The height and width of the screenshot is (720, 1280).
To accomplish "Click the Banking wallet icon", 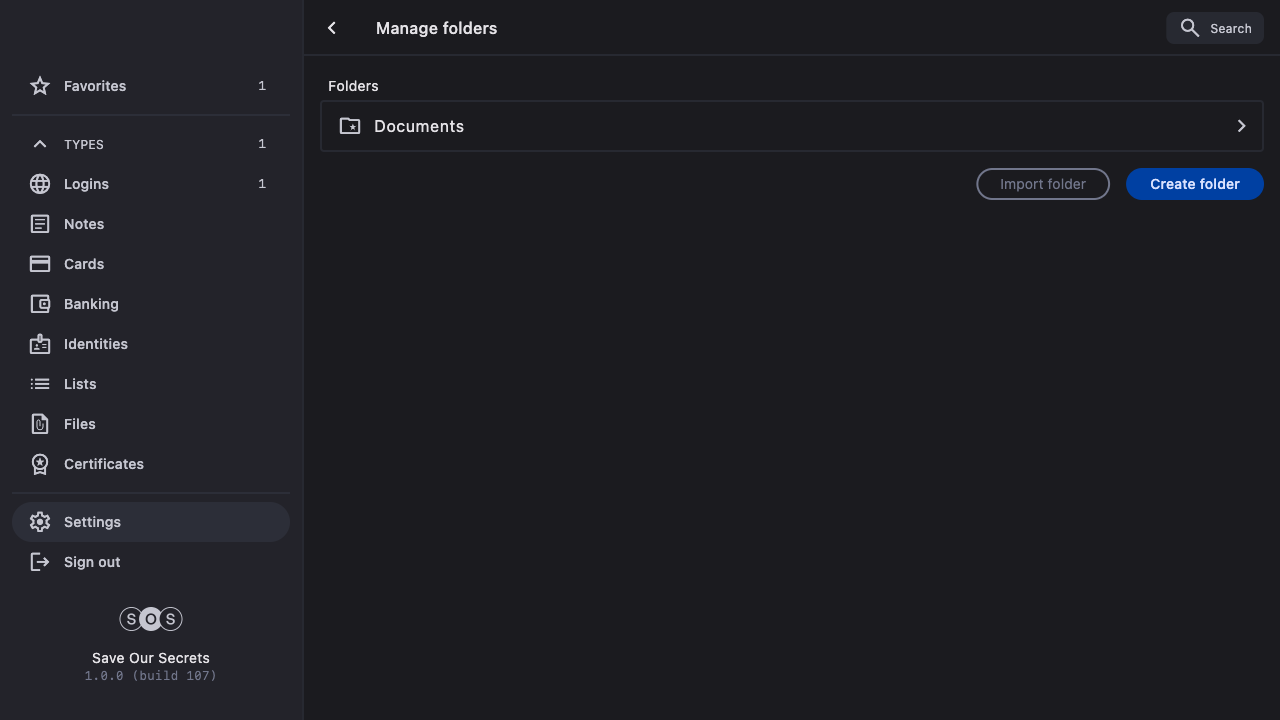I will click(40, 304).
